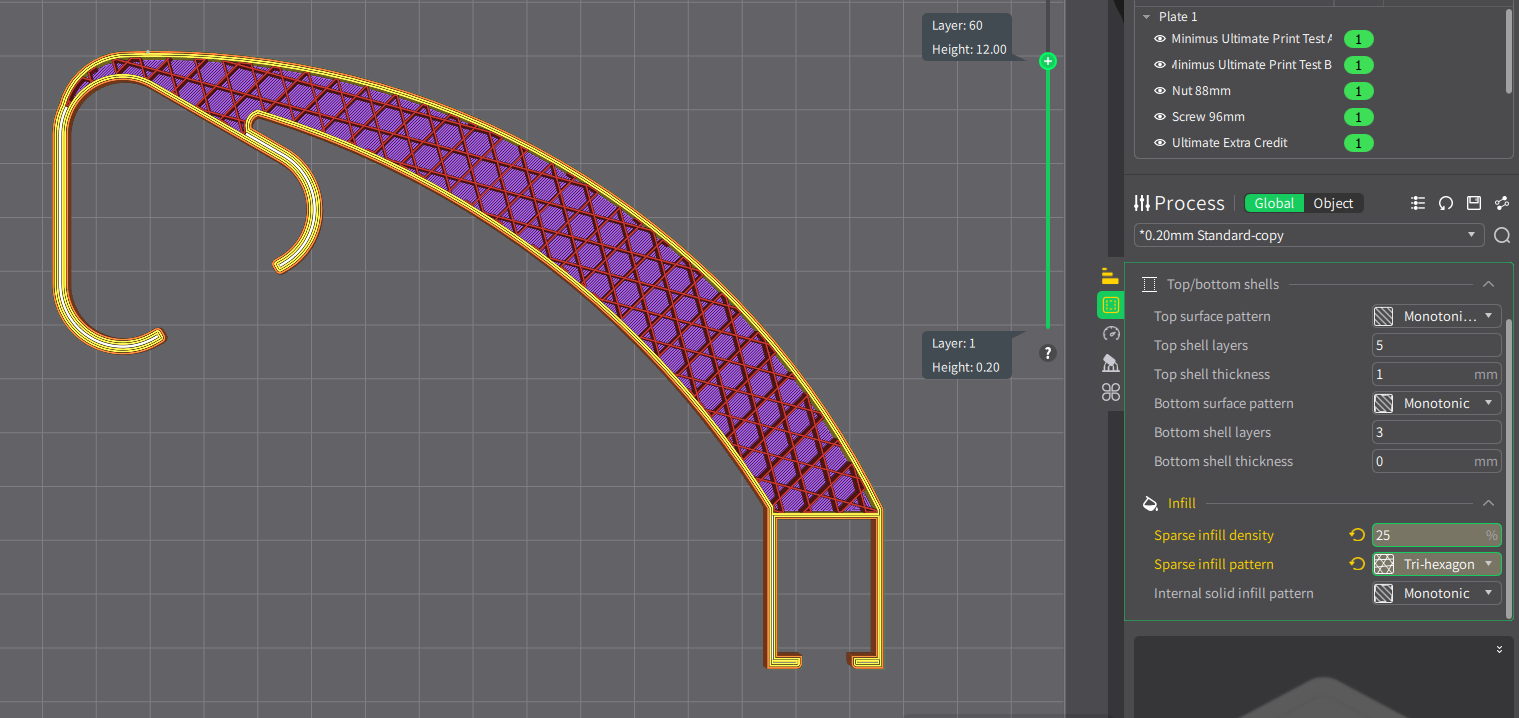Open the Support settings tab icon
This screenshot has height=718, width=1519.
(x=1110, y=363)
